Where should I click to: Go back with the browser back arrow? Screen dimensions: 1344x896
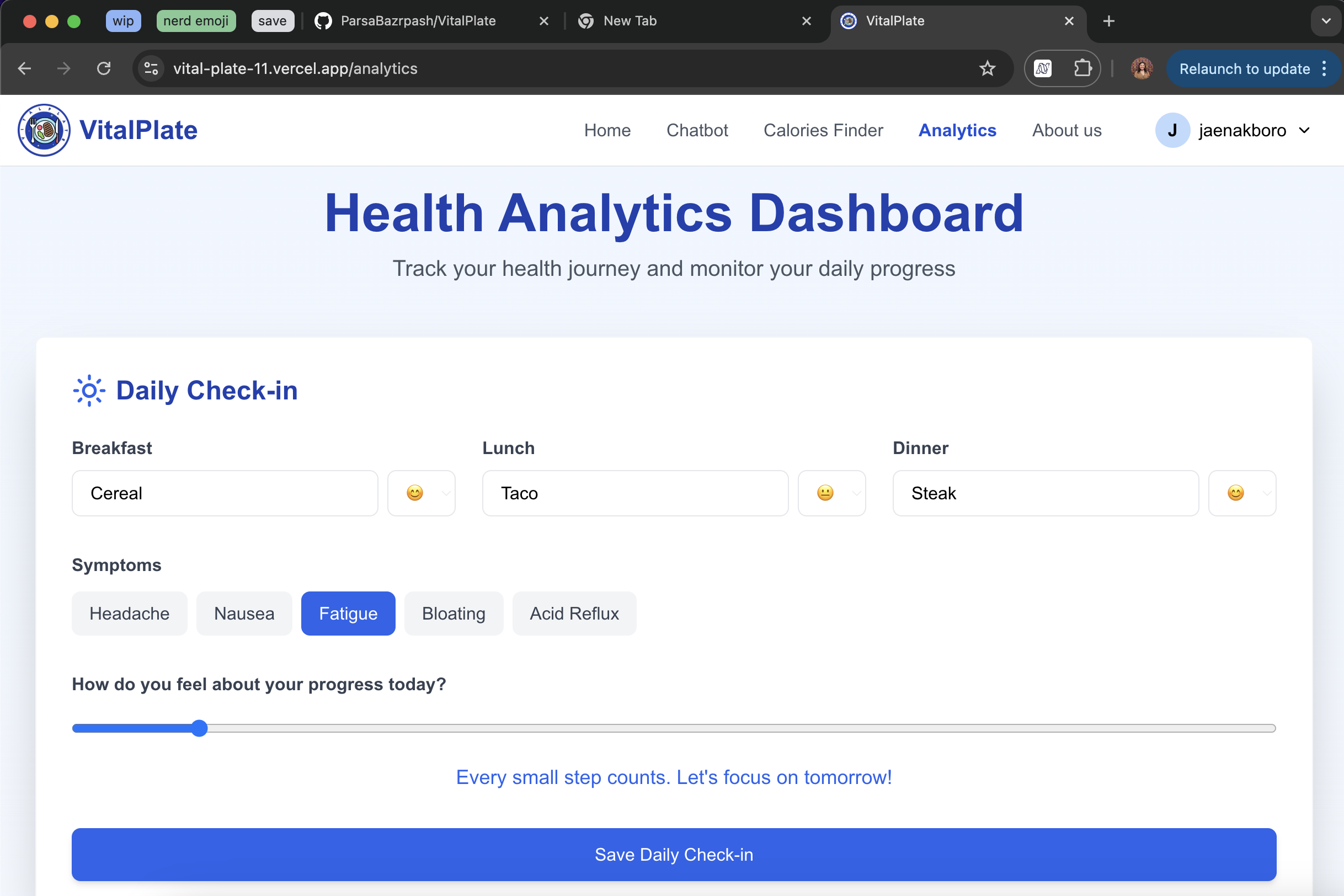(x=25, y=68)
